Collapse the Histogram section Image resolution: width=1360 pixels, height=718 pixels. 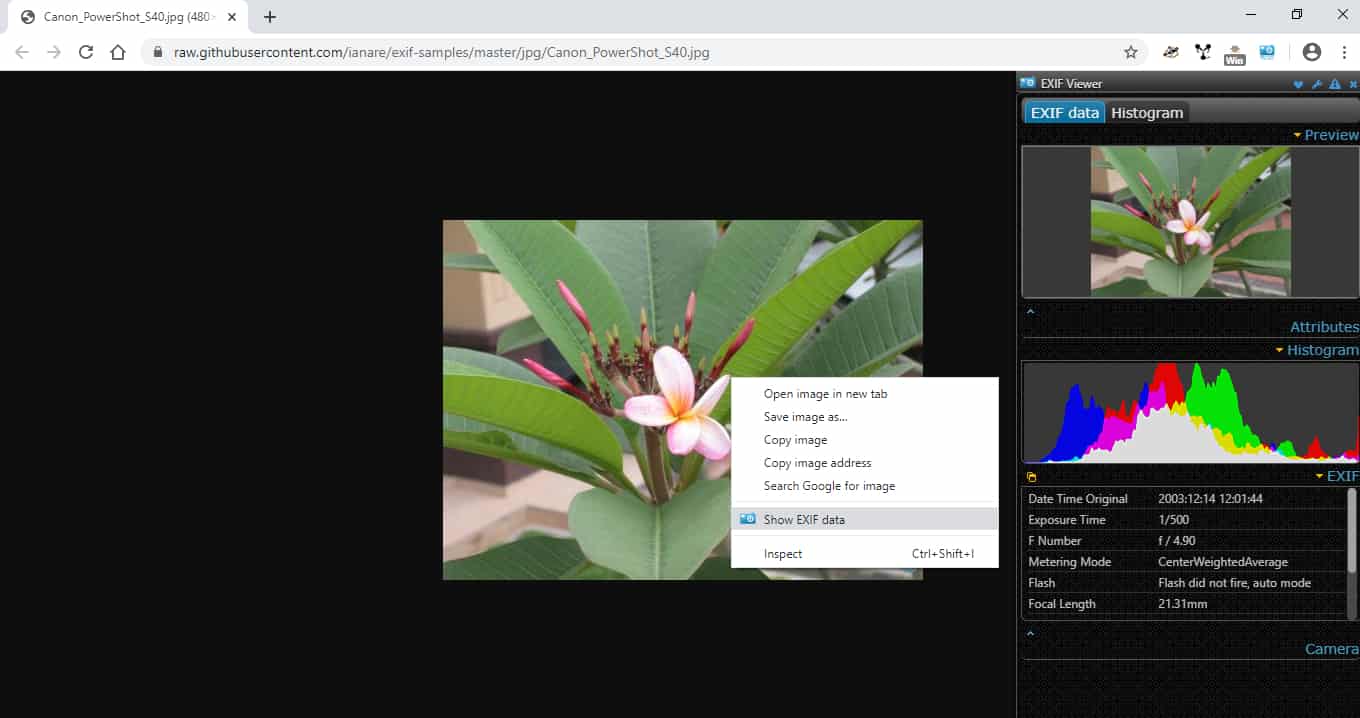[1317, 350]
